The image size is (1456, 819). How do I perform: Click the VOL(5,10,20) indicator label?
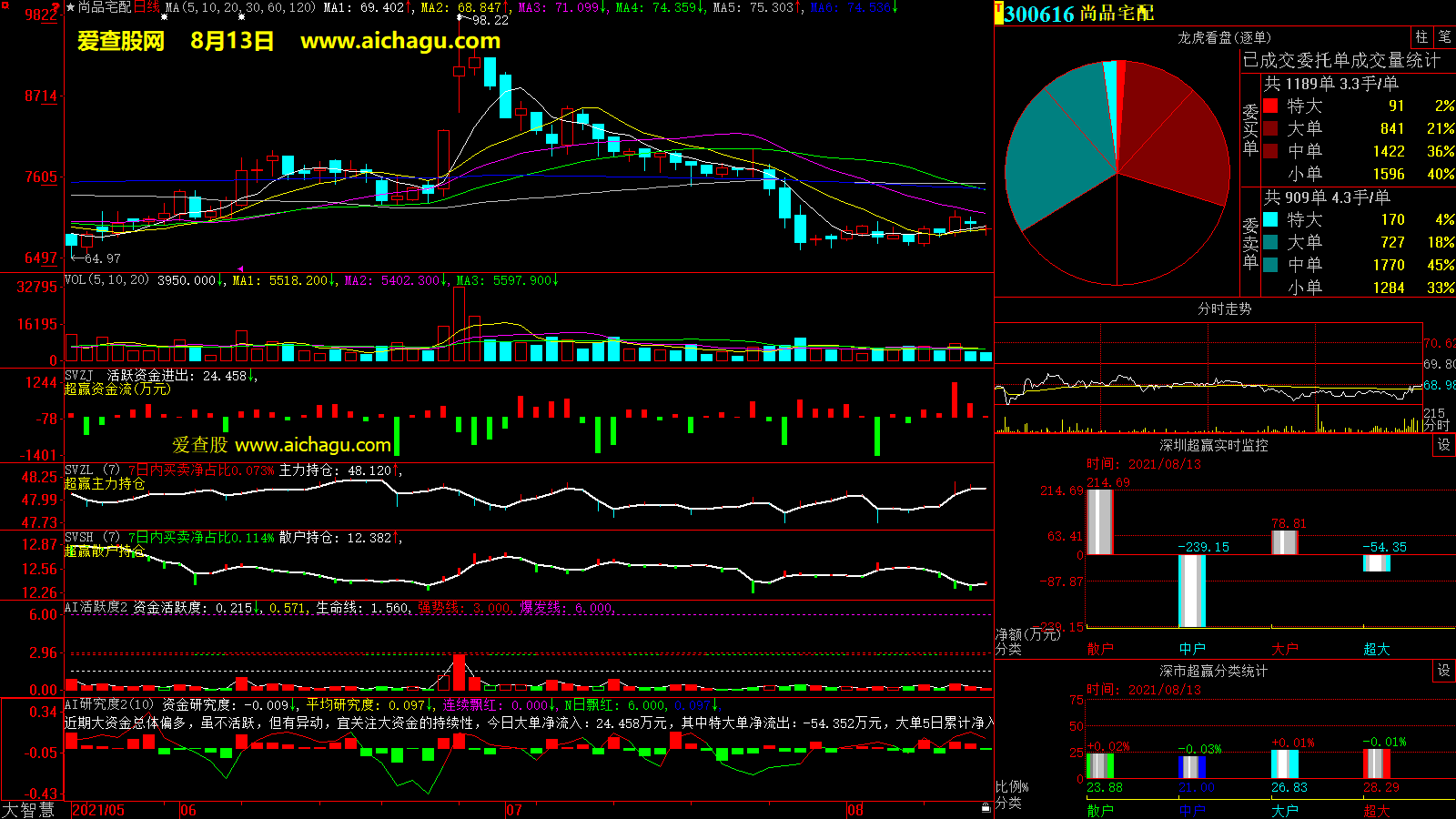click(x=106, y=279)
